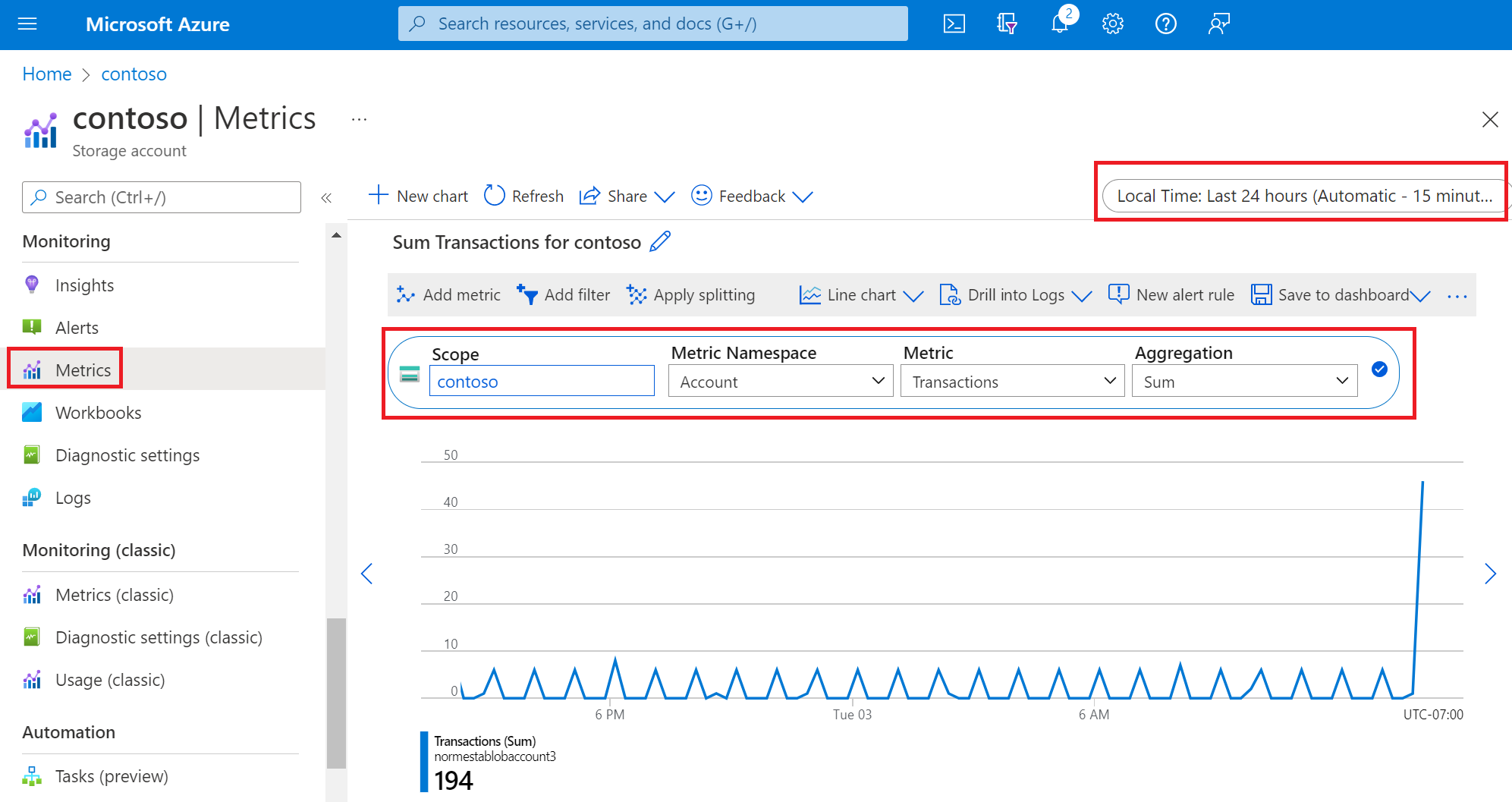Focus the global search resources box
The height and width of the screenshot is (802, 1512).
point(652,24)
